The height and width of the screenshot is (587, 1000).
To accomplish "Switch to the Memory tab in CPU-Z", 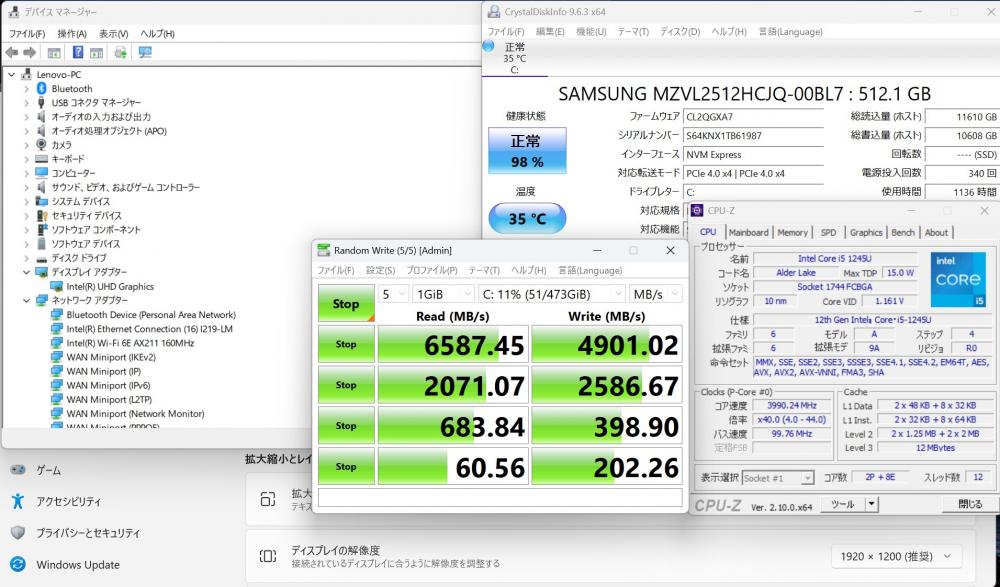I will pos(792,232).
